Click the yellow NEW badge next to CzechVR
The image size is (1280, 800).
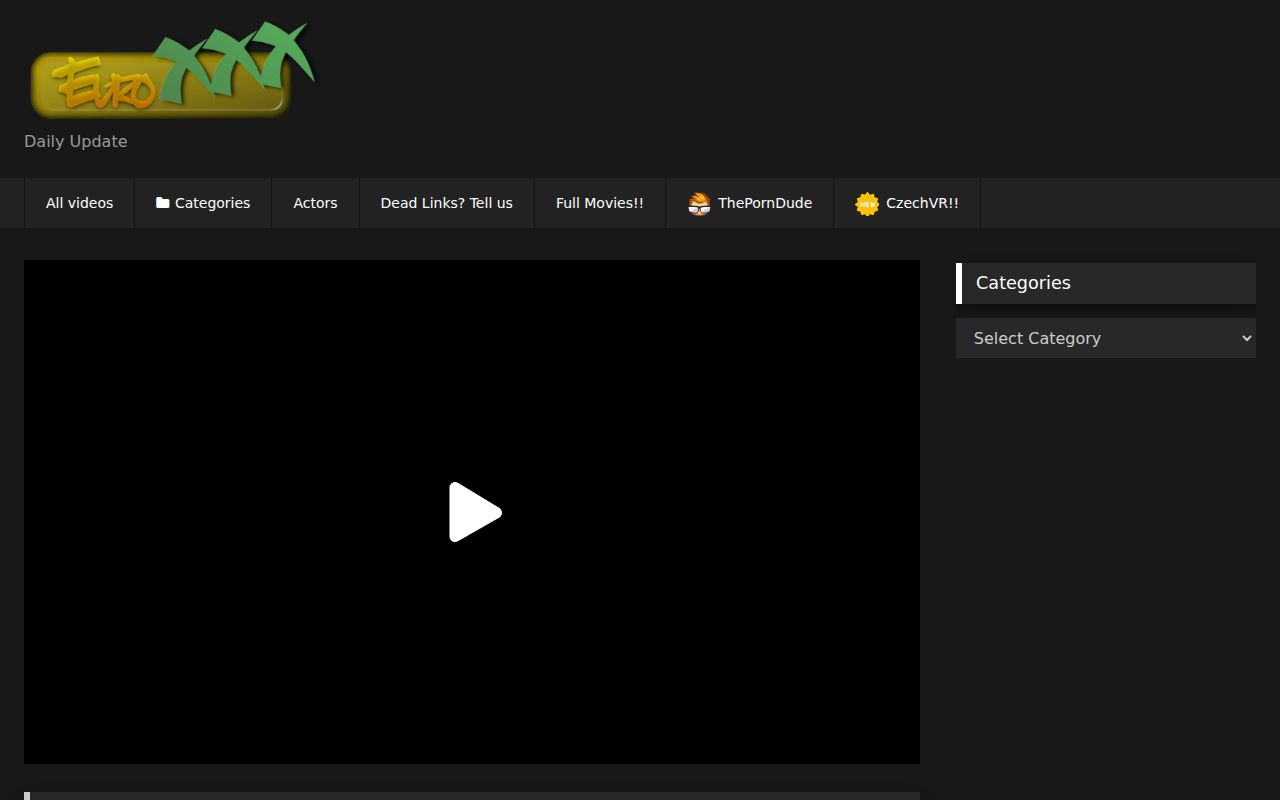pos(866,203)
